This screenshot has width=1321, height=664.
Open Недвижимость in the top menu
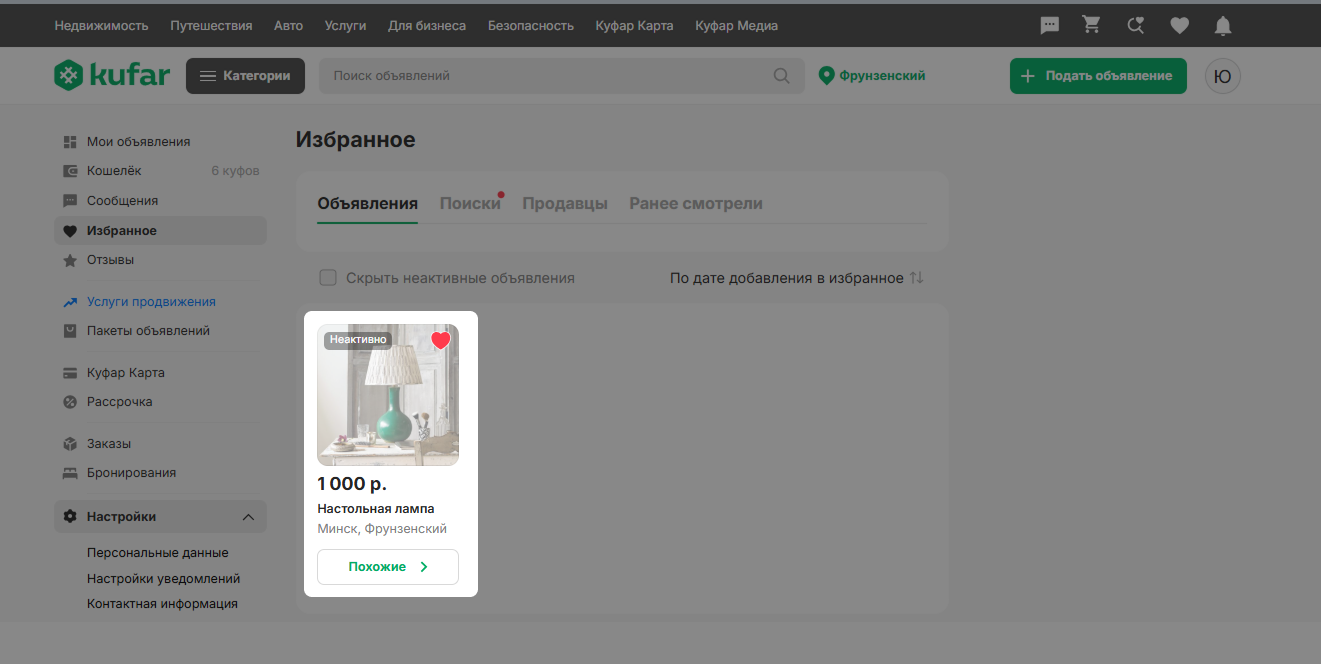[101, 26]
